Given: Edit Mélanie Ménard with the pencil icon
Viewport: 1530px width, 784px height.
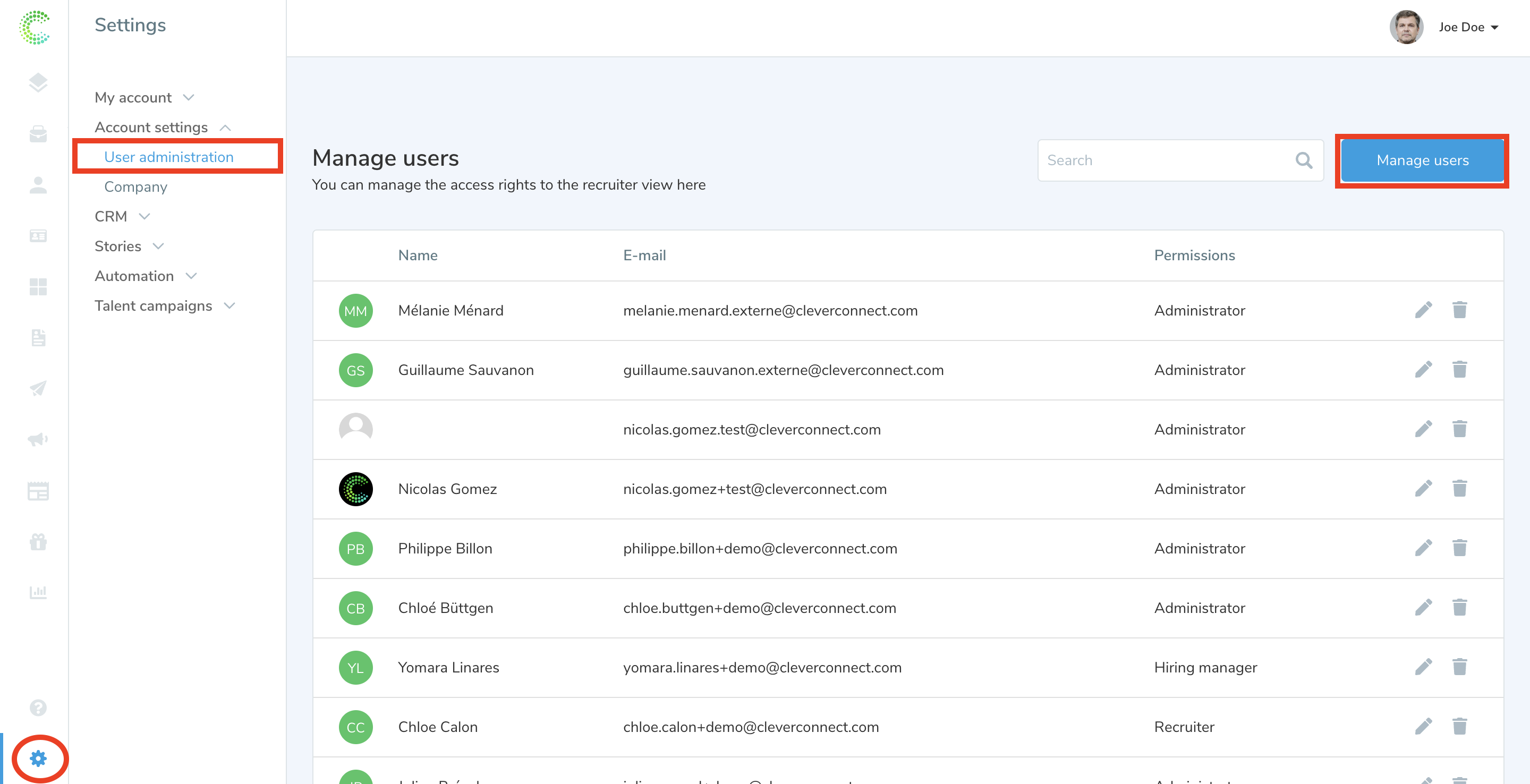Looking at the screenshot, I should coord(1423,310).
